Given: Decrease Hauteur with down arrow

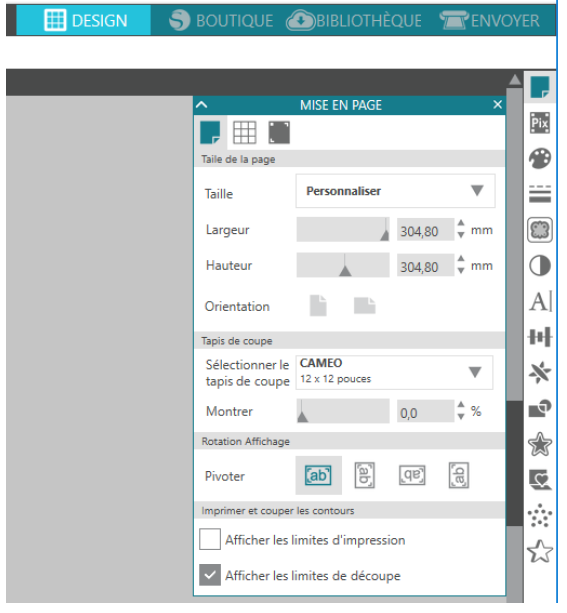Looking at the screenshot, I should click(461, 271).
